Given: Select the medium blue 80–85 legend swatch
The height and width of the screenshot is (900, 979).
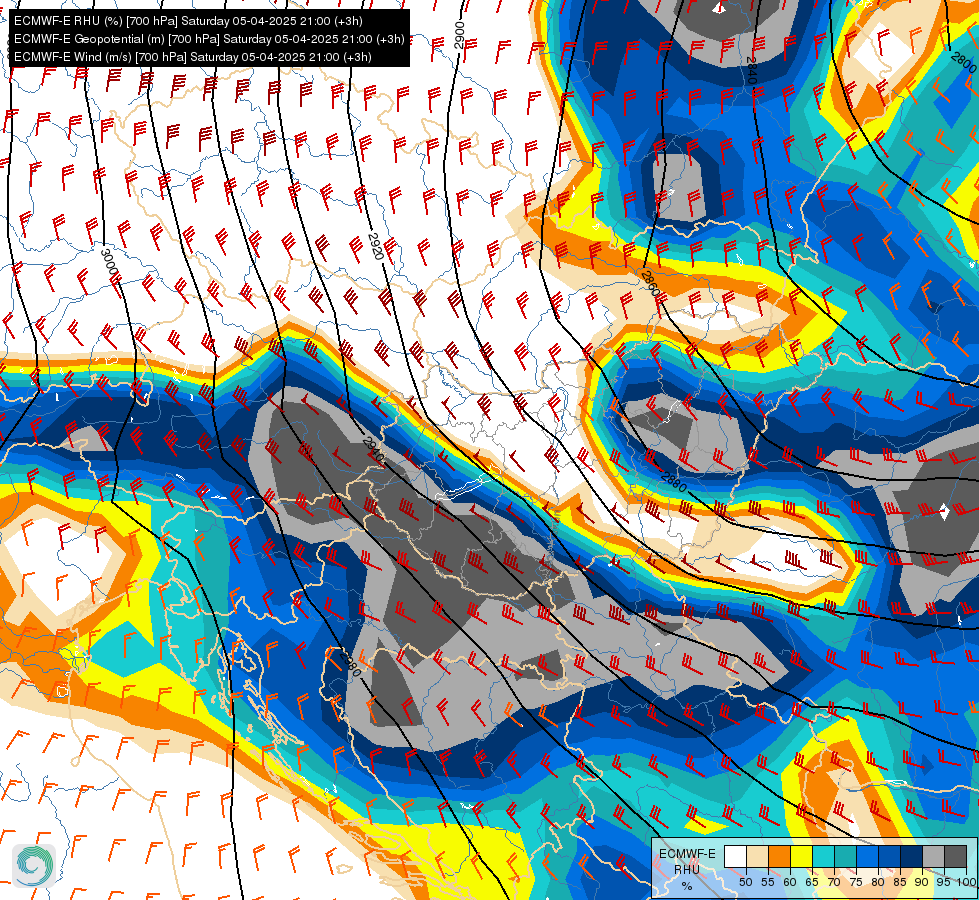Looking at the screenshot, I should (889, 857).
